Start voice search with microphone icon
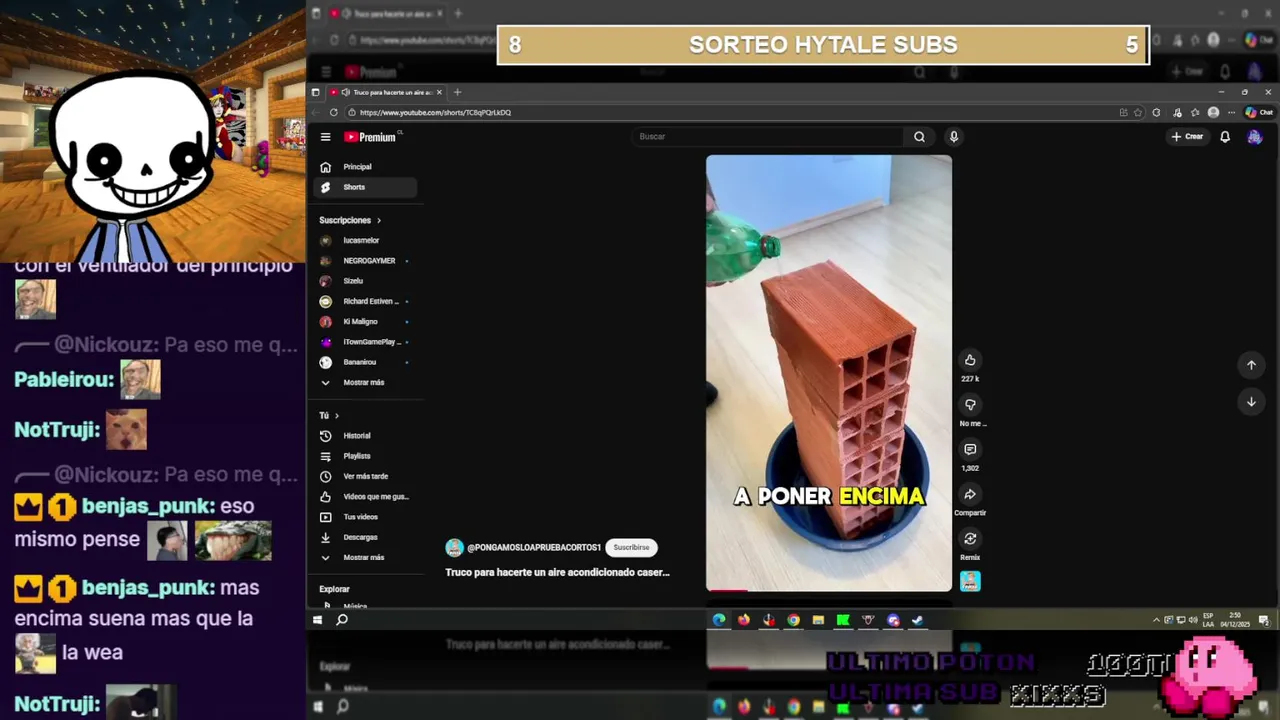The height and width of the screenshot is (720, 1280). point(953,137)
